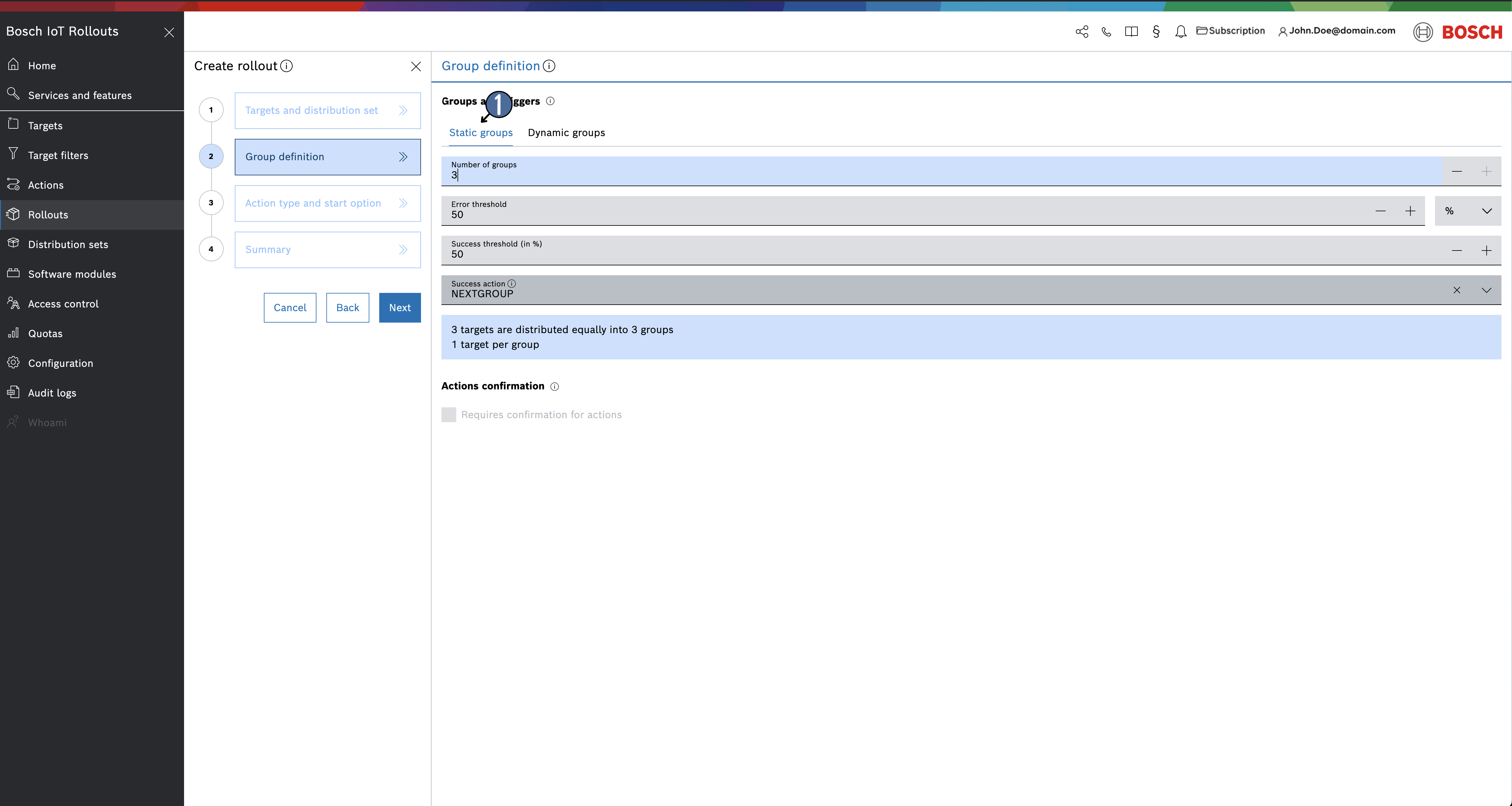
Task: Click Access control icon in sidebar
Action: [13, 303]
